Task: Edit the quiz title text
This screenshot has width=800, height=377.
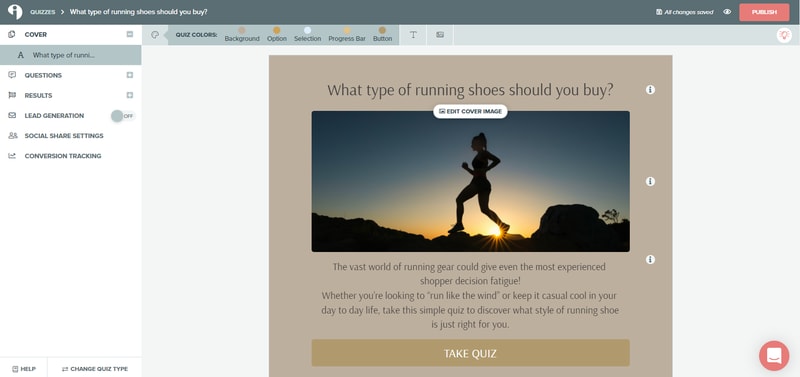Action: (x=470, y=90)
